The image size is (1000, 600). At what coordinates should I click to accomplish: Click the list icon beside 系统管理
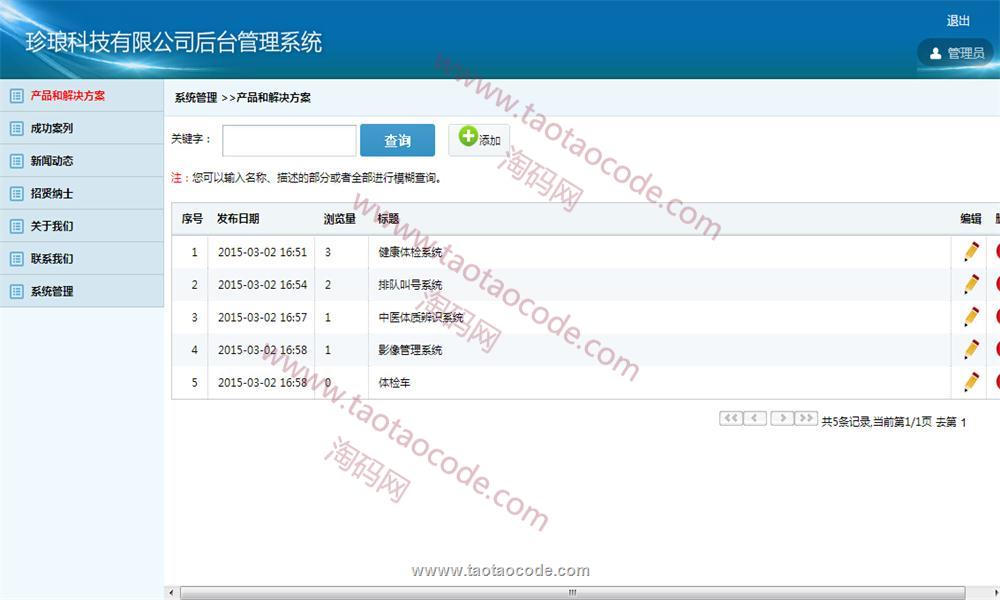coord(16,291)
